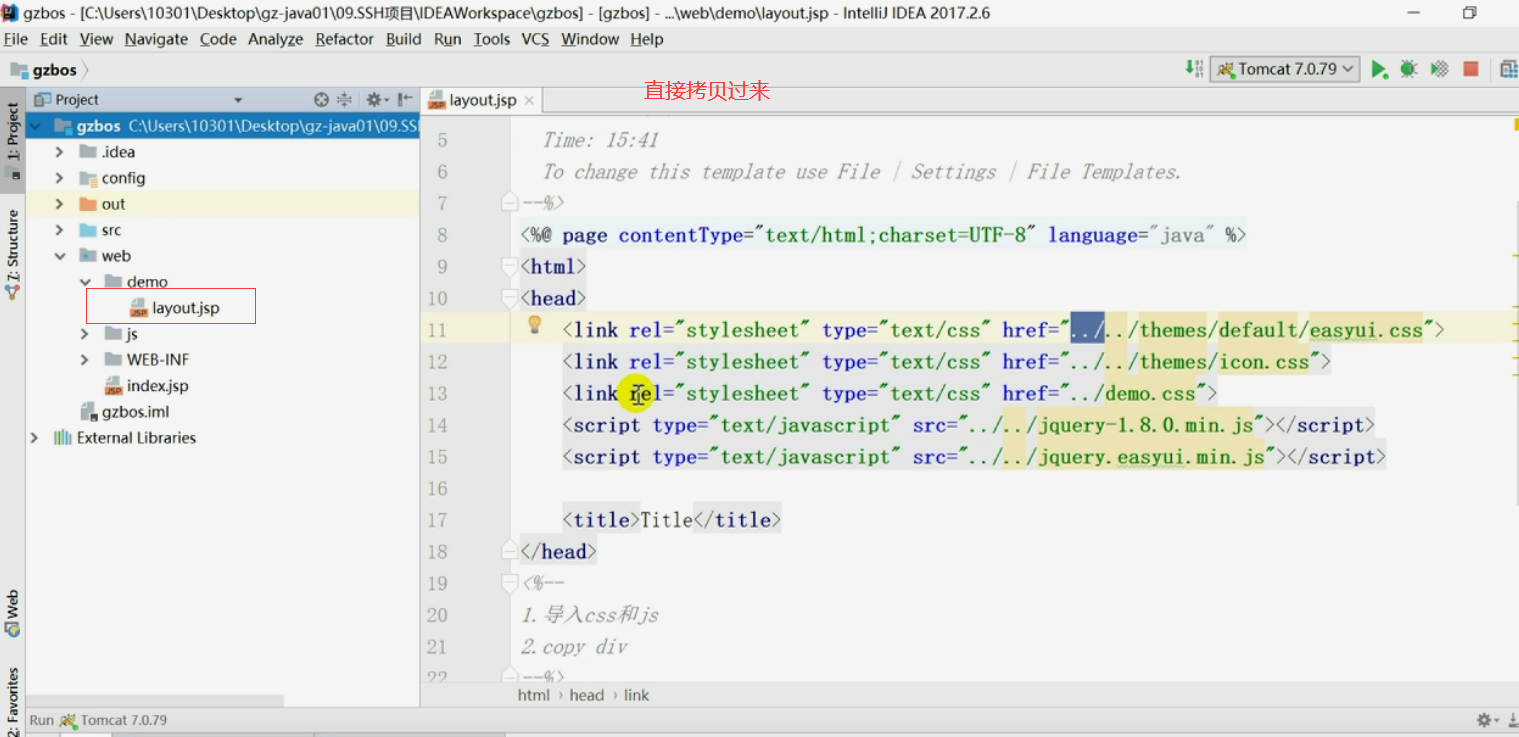
Task: Hide the Project tool window icon
Action: point(404,99)
